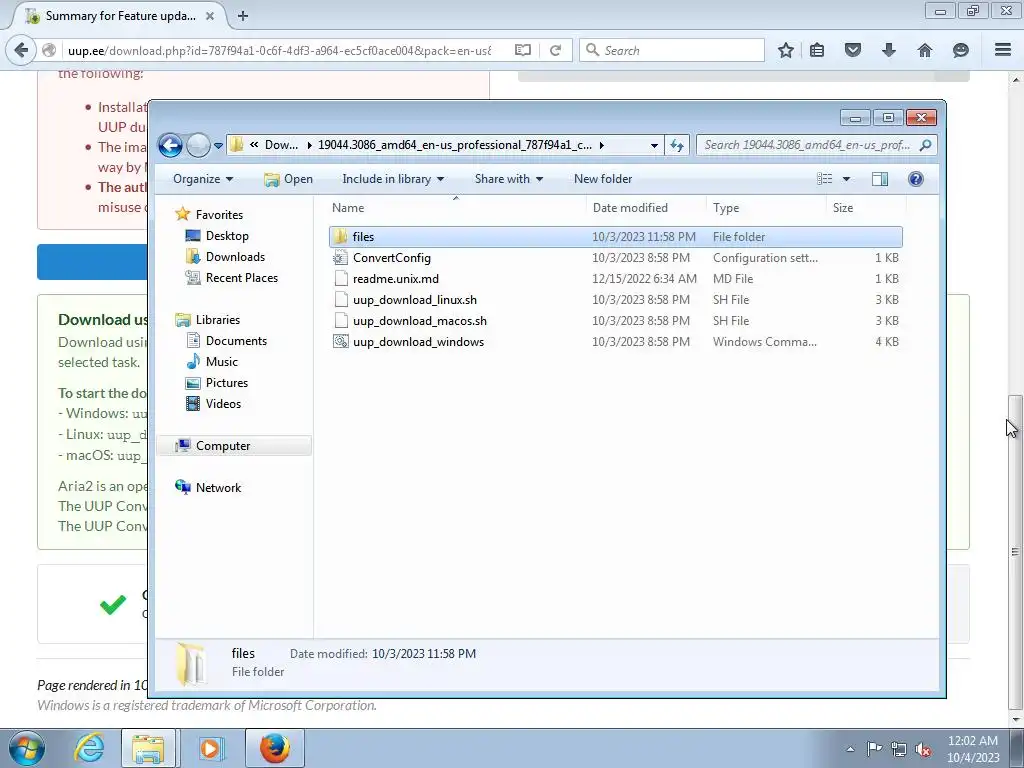Select readme.unix.md file

tap(616, 279)
